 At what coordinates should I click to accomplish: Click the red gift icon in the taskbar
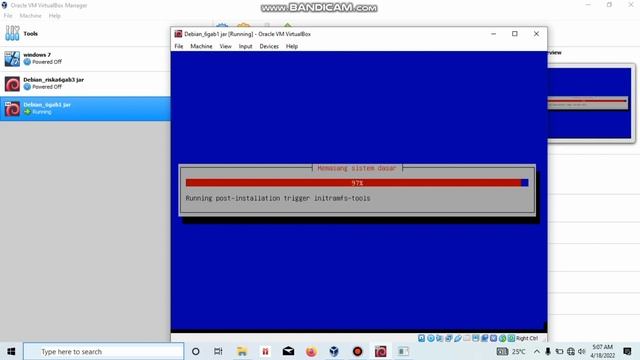coord(265,351)
